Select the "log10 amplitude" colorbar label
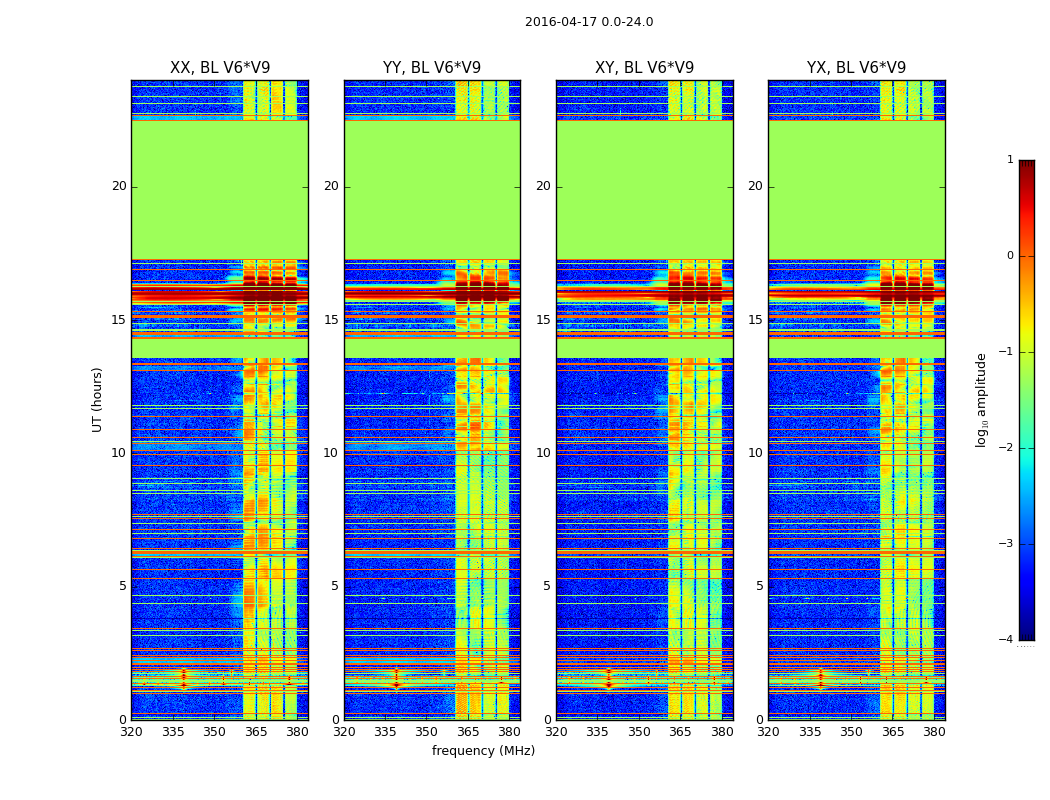This screenshot has width=1050, height=800. (982, 399)
